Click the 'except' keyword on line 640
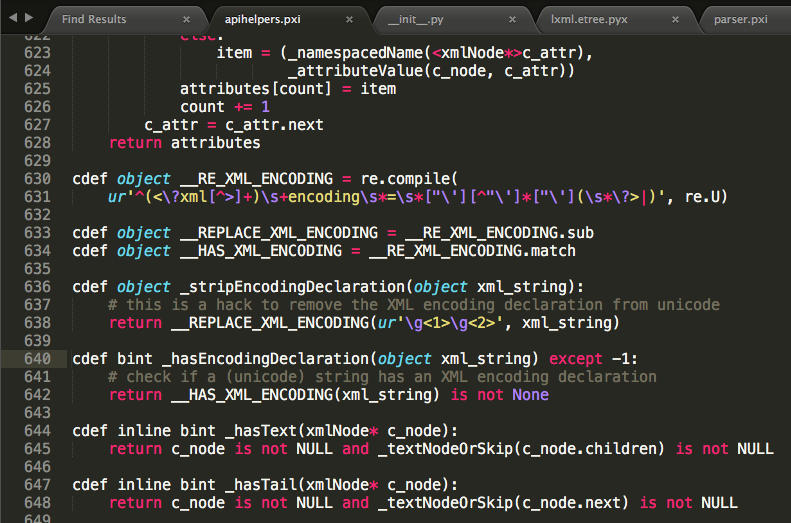Screen dimensions: 791x523 click(576, 359)
